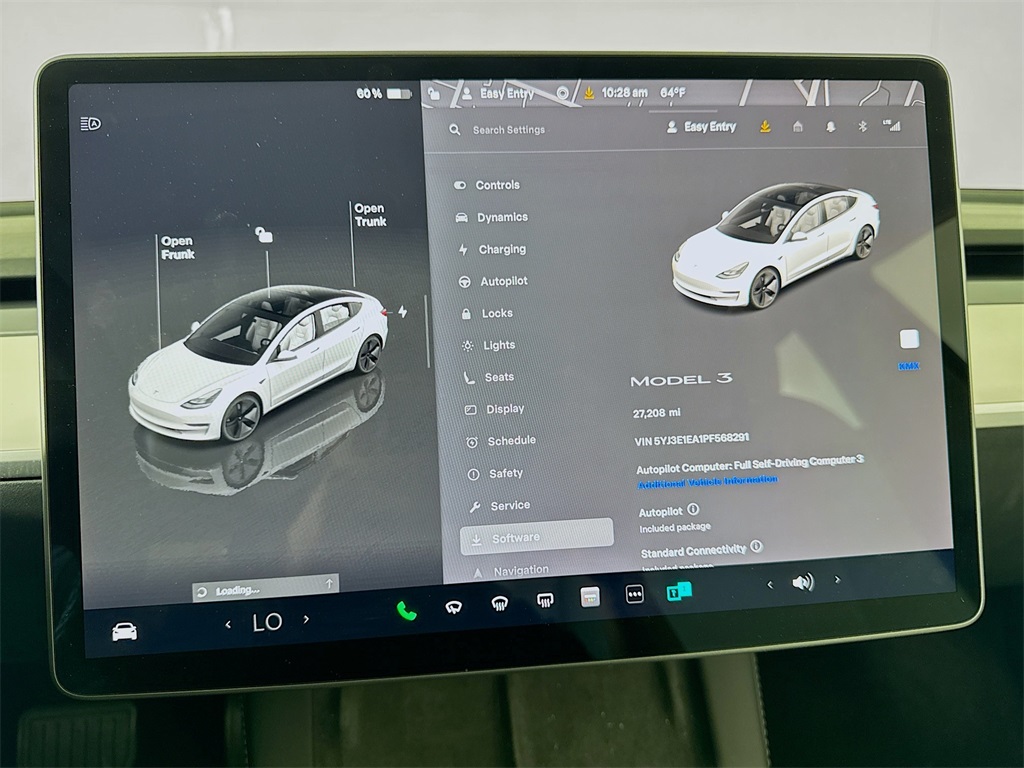Open Bluetooth settings icon
Image resolution: width=1024 pixels, height=768 pixels.
[862, 126]
